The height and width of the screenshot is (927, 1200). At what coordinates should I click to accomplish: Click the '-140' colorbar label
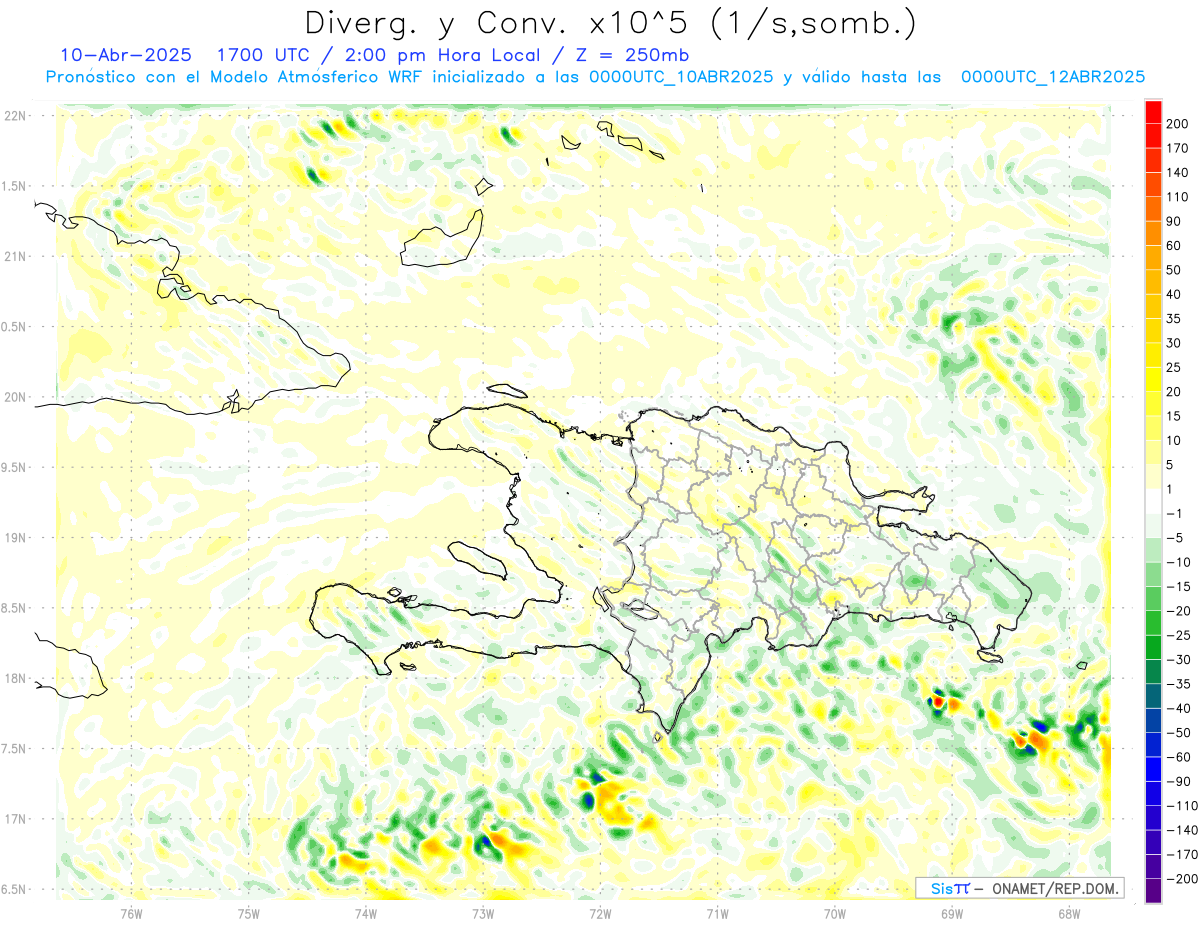pyautogui.click(x=1182, y=830)
